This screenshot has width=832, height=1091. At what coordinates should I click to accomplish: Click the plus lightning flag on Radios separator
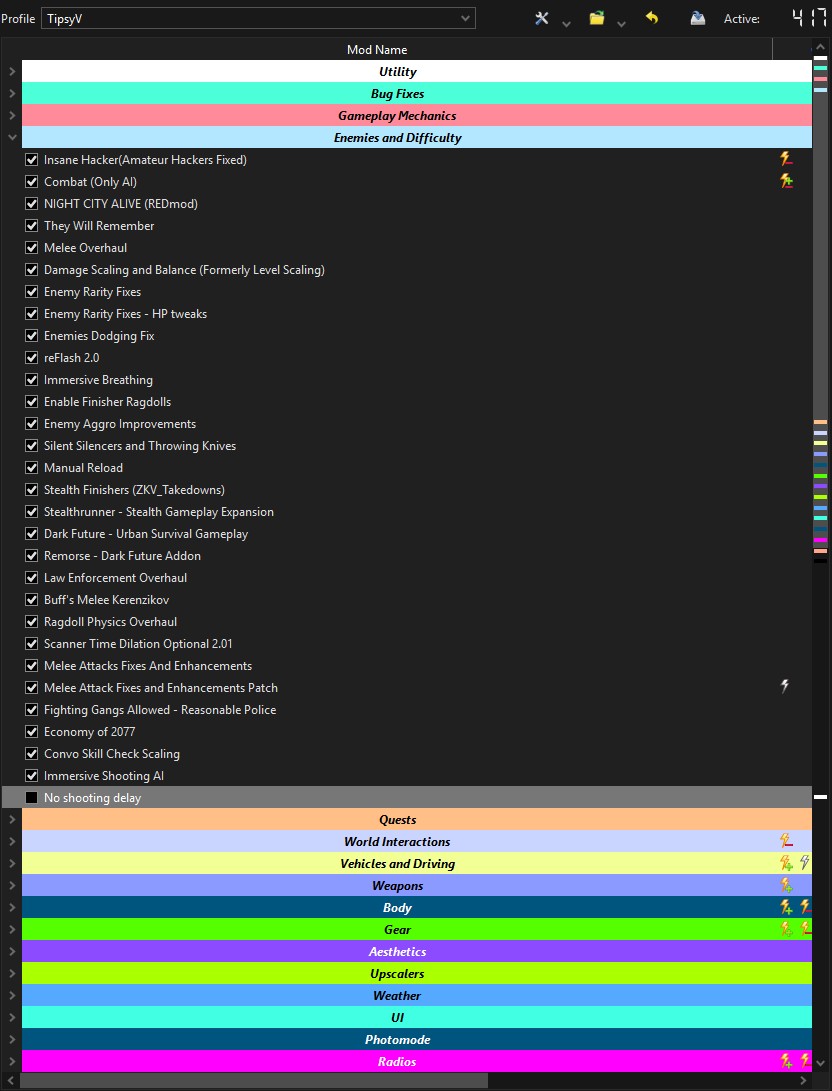(x=786, y=1061)
